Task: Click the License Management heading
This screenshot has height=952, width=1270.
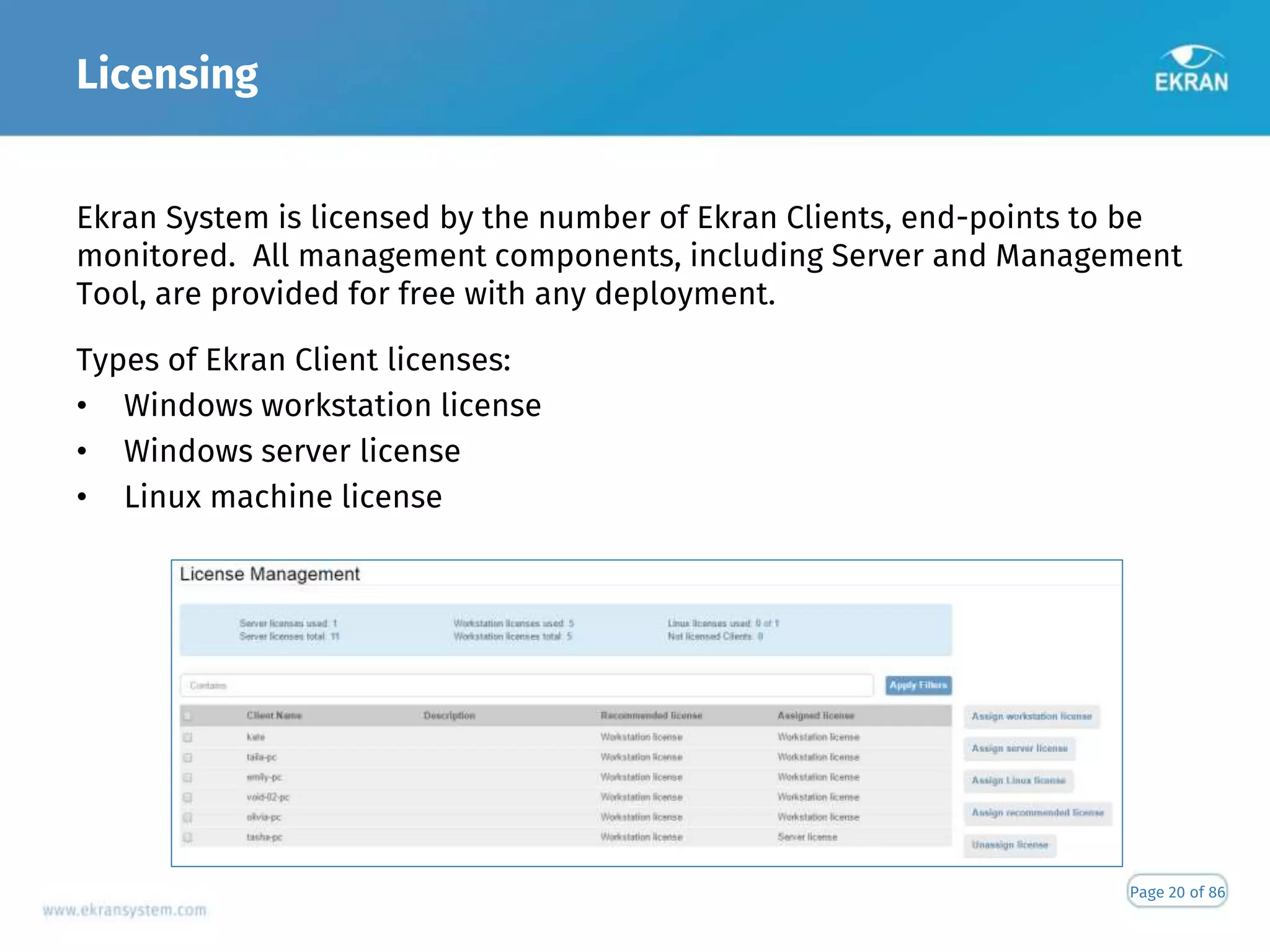Action: 270,574
